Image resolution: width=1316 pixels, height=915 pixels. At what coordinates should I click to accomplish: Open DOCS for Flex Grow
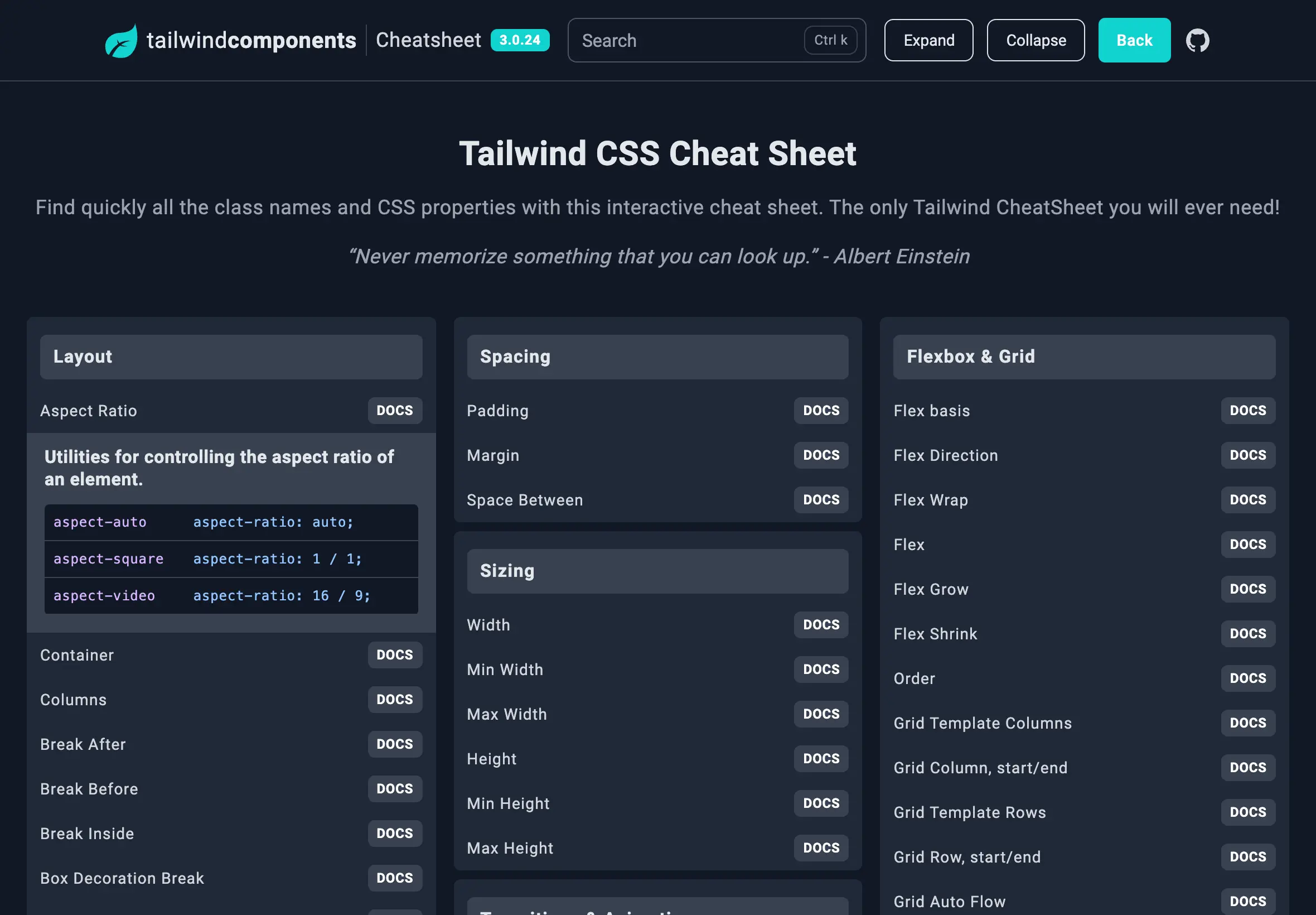pyautogui.click(x=1248, y=589)
